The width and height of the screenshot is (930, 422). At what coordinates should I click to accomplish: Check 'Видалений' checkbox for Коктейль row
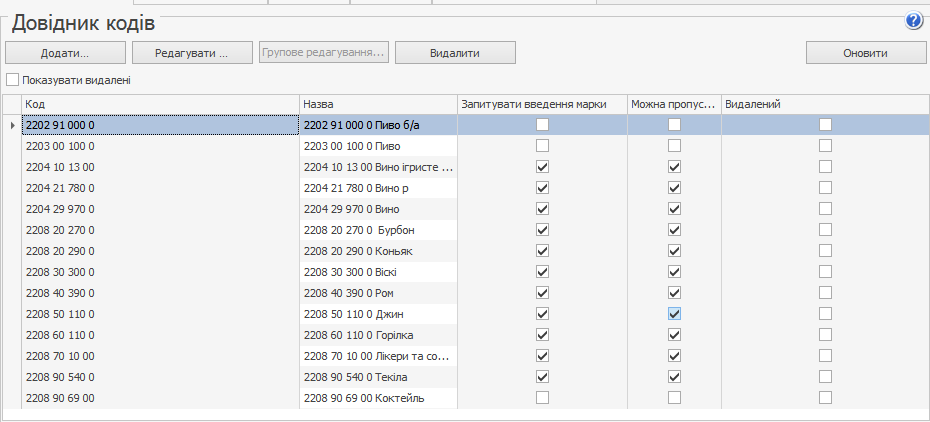[825, 398]
